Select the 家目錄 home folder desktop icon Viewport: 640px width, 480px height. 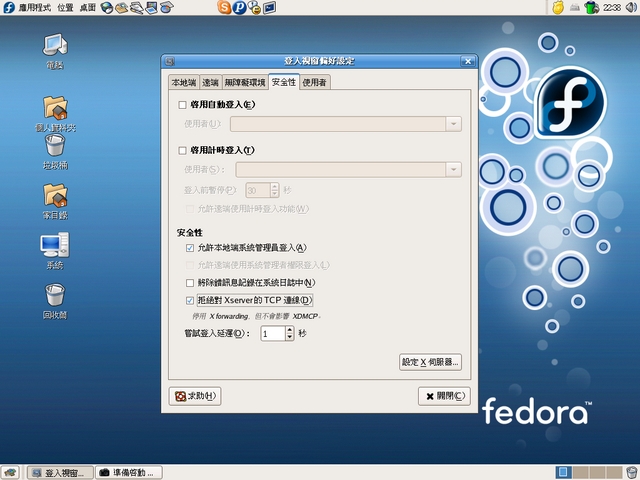[55, 202]
